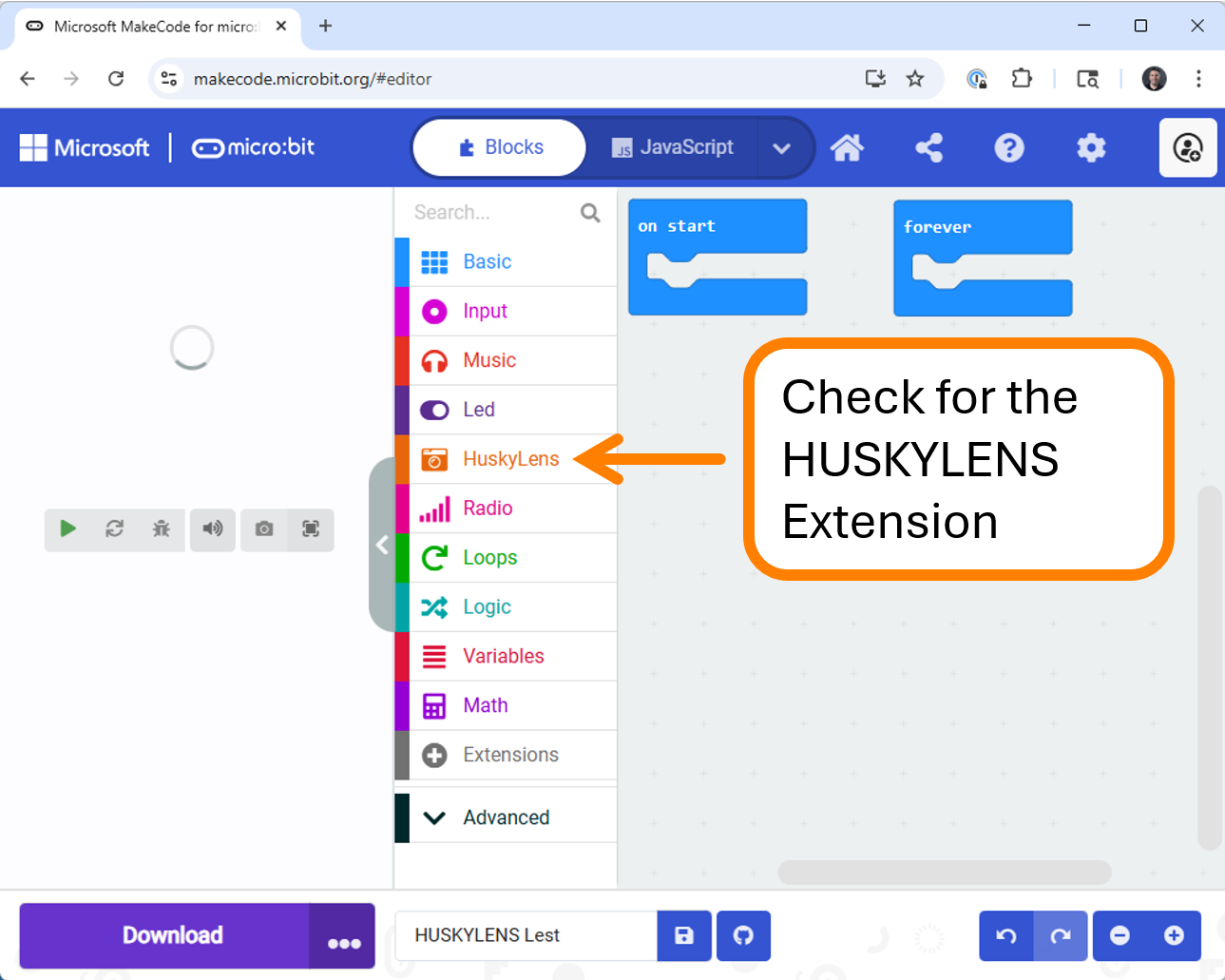
Task: Click the toolbox search magnifier icon
Action: point(590,213)
